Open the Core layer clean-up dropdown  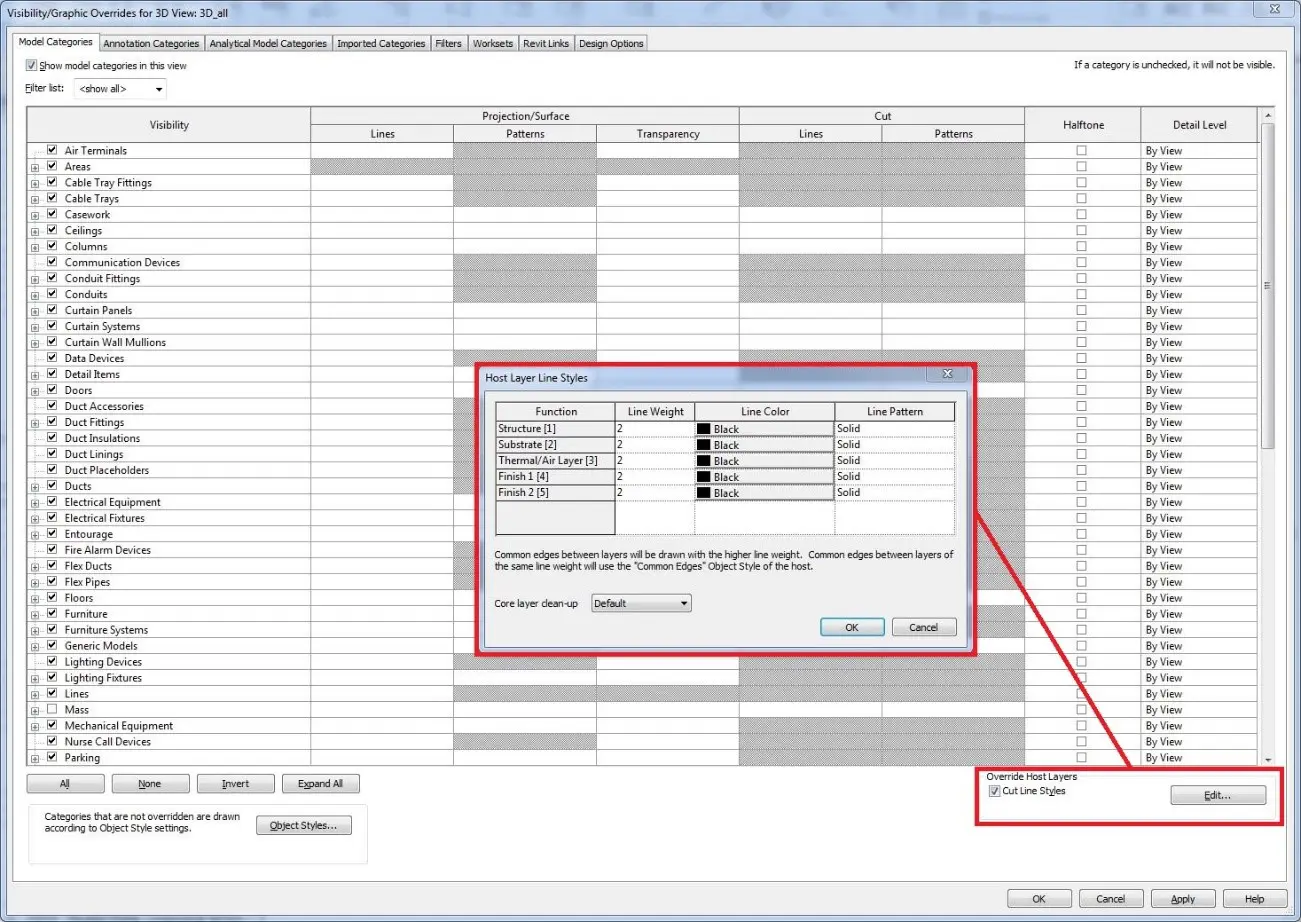click(x=641, y=603)
